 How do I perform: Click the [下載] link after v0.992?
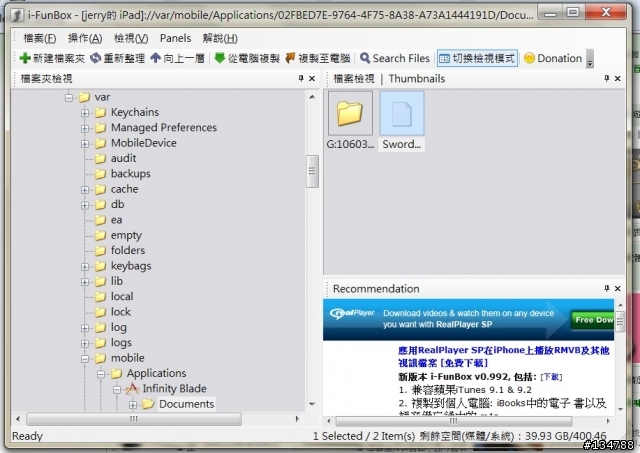click(x=551, y=377)
